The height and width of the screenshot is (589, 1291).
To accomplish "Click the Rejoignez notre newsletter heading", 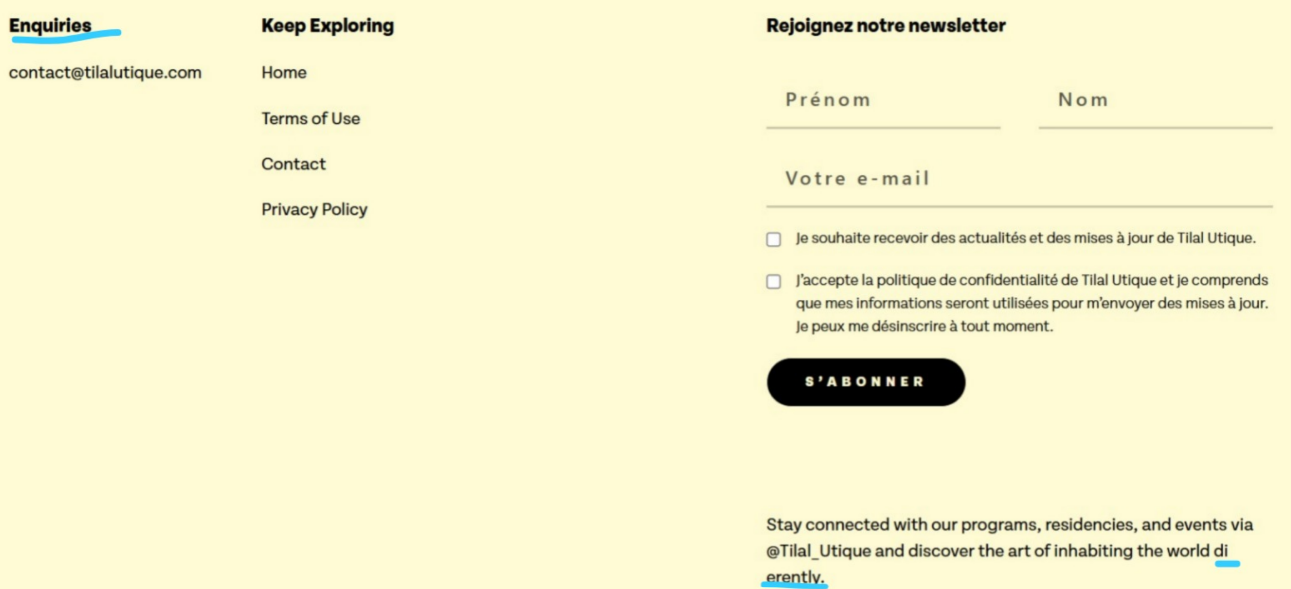I will click(x=885, y=26).
